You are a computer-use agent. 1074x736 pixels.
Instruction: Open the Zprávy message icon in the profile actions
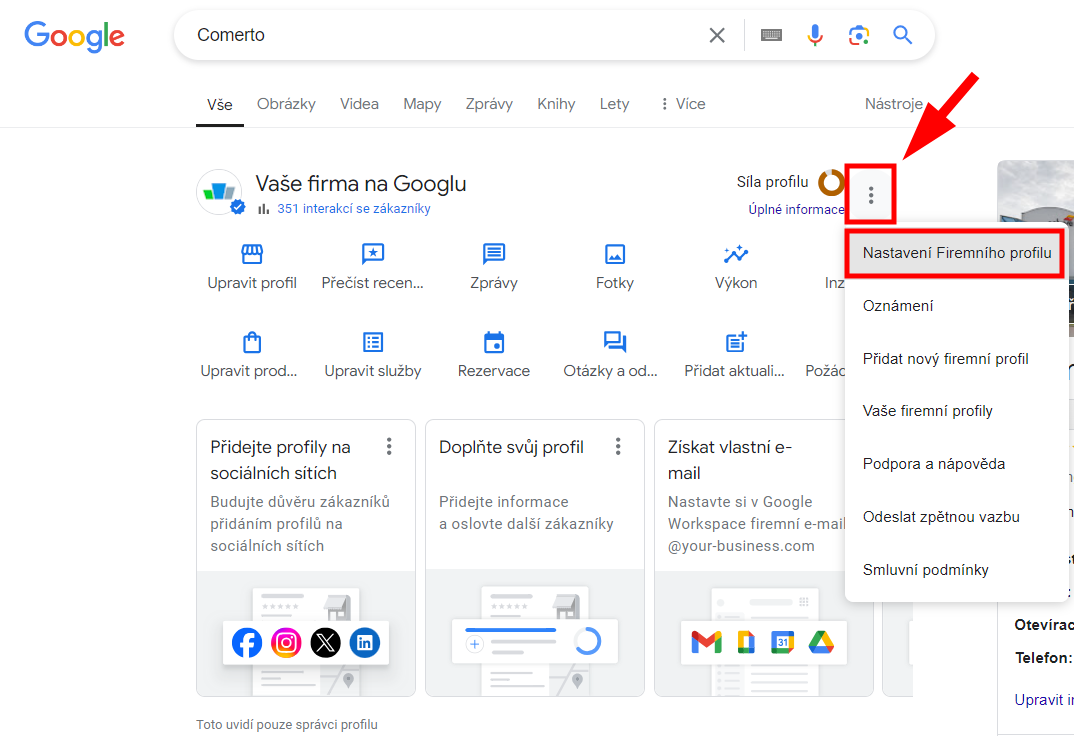point(494,254)
